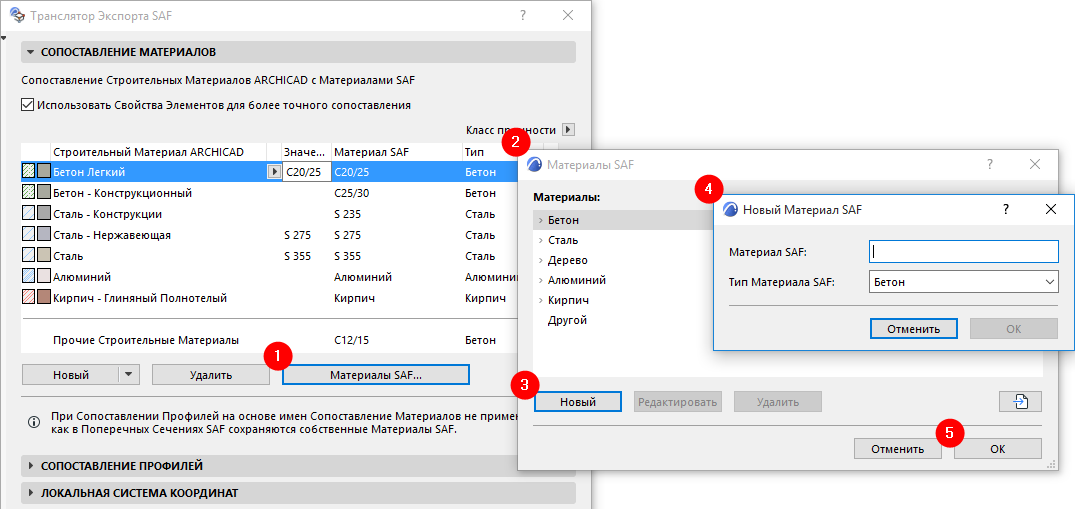Click Бетон - Конструкционный hatch icon
This screenshot has height=509, width=1075.
coord(29,193)
